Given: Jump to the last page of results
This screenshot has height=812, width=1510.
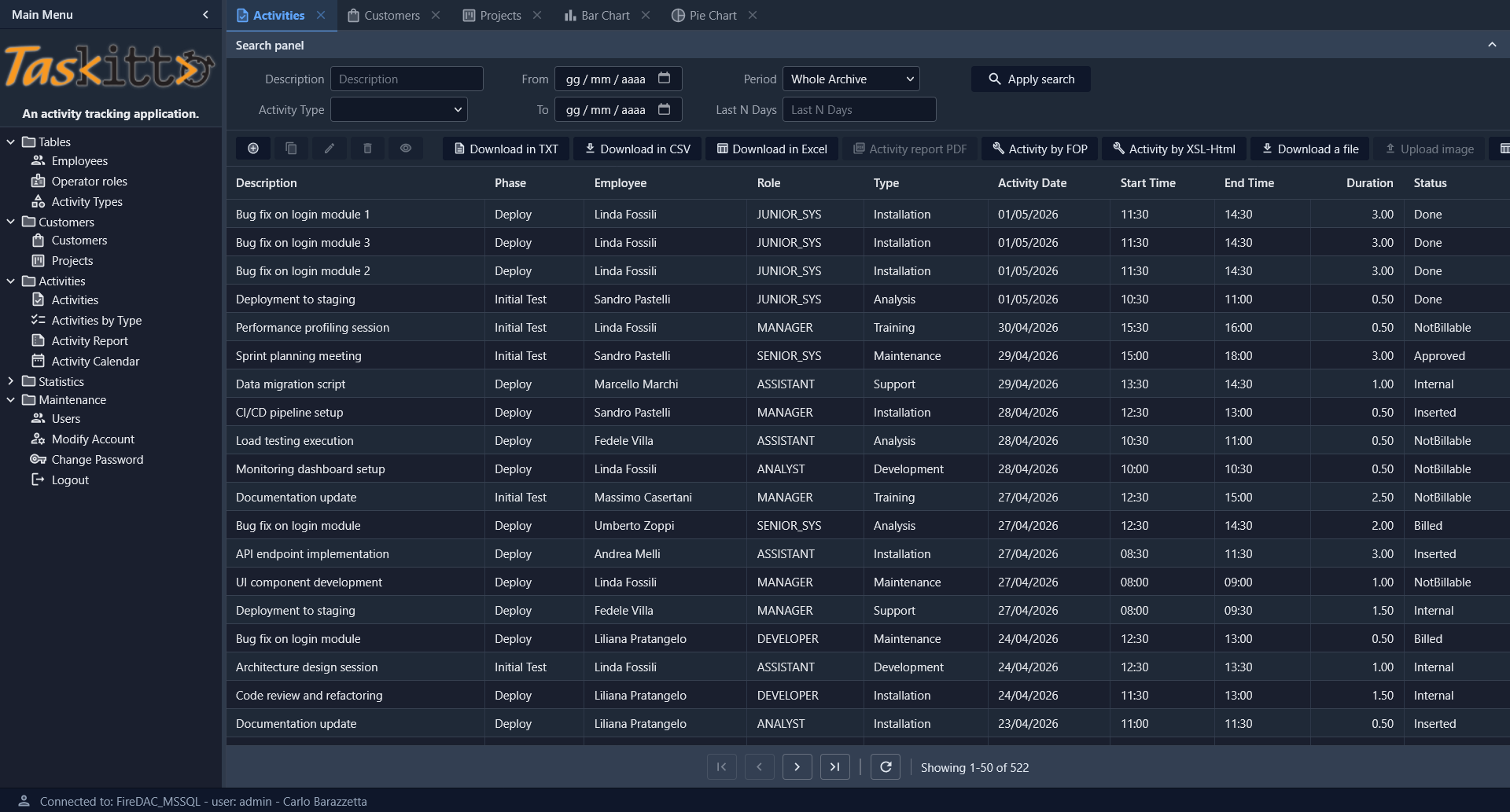Looking at the screenshot, I should click(x=834, y=767).
